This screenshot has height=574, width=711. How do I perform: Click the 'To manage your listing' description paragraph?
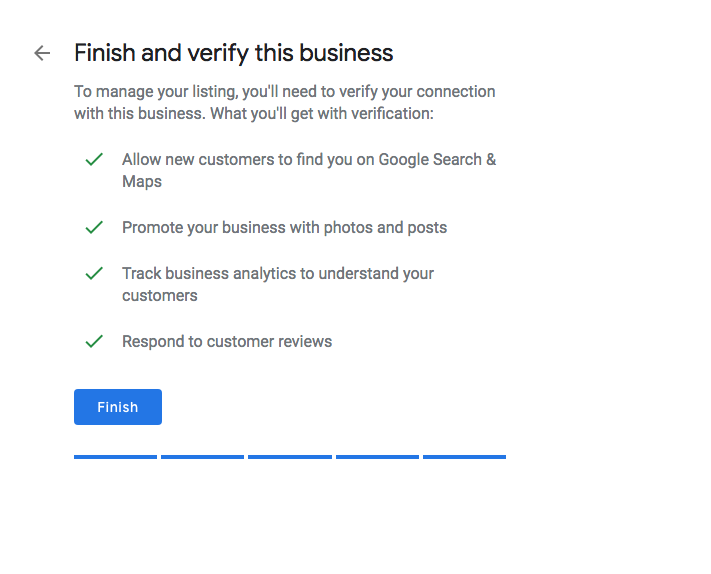284,92
